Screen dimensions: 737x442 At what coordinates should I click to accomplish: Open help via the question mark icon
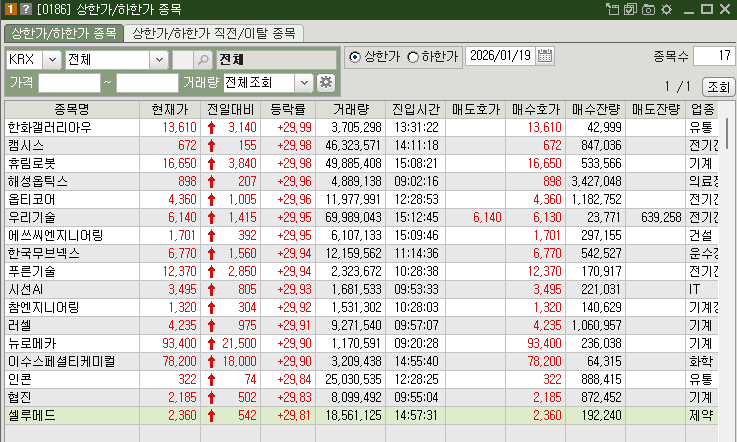click(x=26, y=9)
